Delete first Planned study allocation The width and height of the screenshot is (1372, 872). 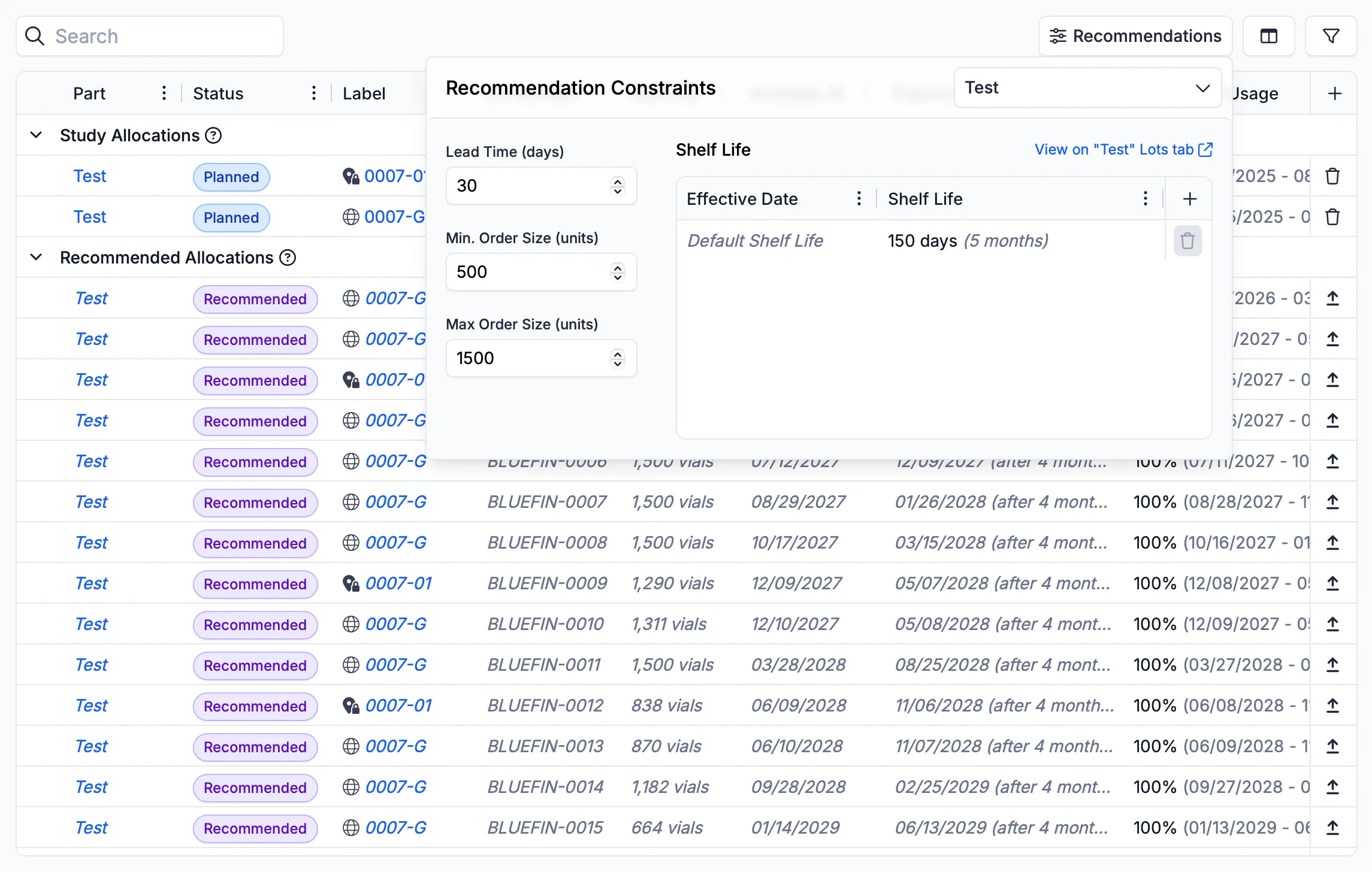tap(1332, 176)
